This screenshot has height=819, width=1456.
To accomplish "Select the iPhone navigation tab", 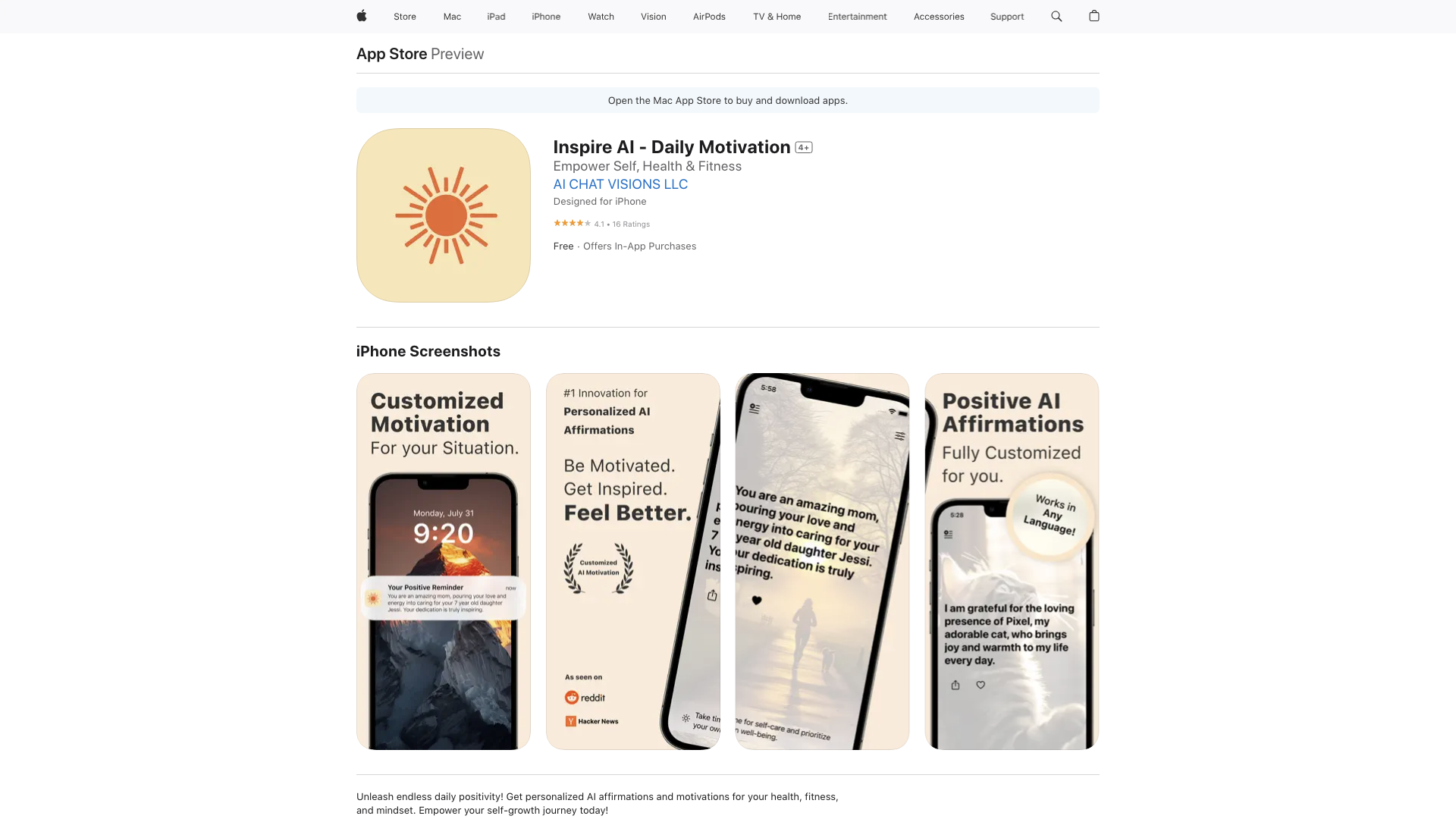I will pyautogui.click(x=546, y=16).
